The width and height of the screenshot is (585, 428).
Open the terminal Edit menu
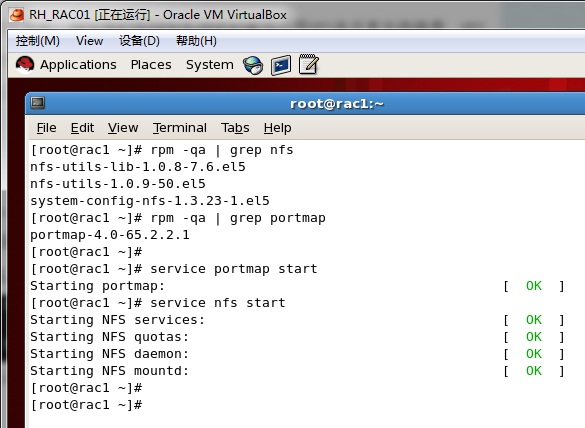82,128
